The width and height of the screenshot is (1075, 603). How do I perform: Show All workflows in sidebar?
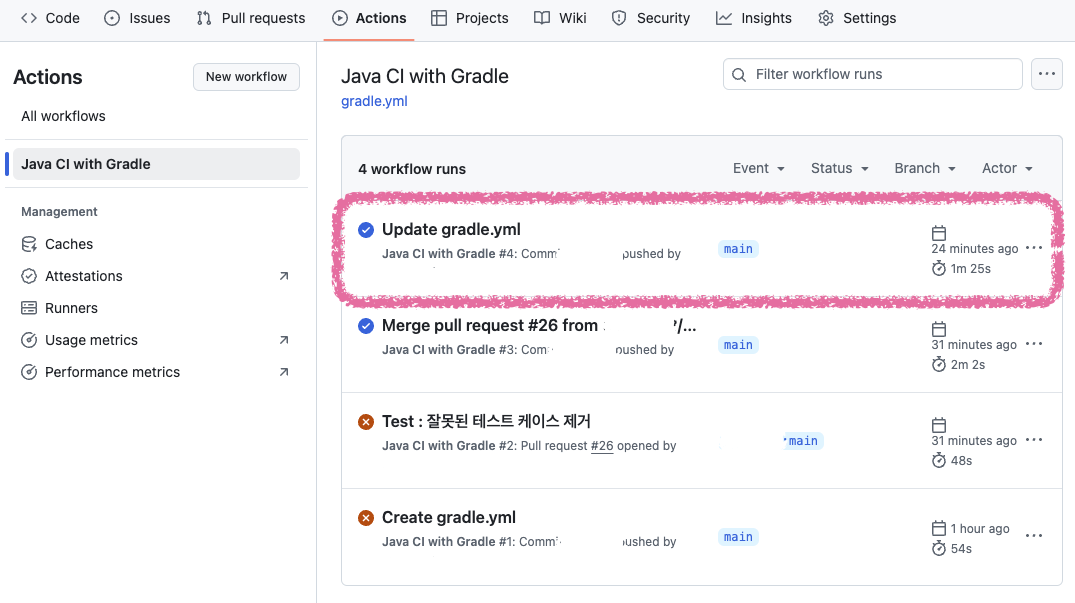(x=63, y=116)
